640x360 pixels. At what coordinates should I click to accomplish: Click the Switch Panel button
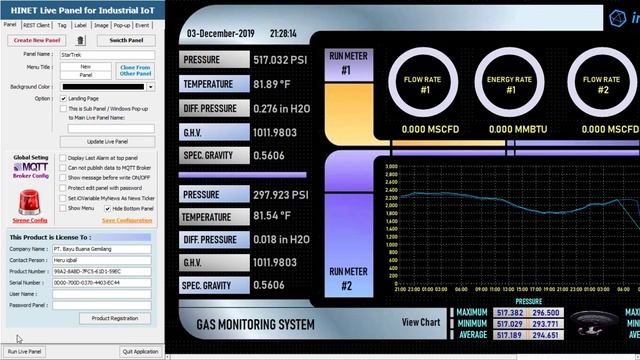coord(126,40)
